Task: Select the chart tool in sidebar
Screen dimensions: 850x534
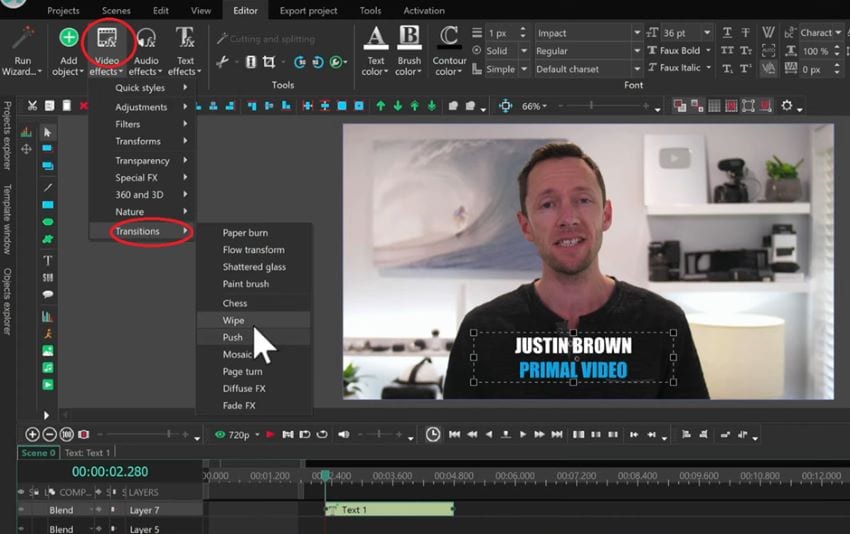Action: 48,316
